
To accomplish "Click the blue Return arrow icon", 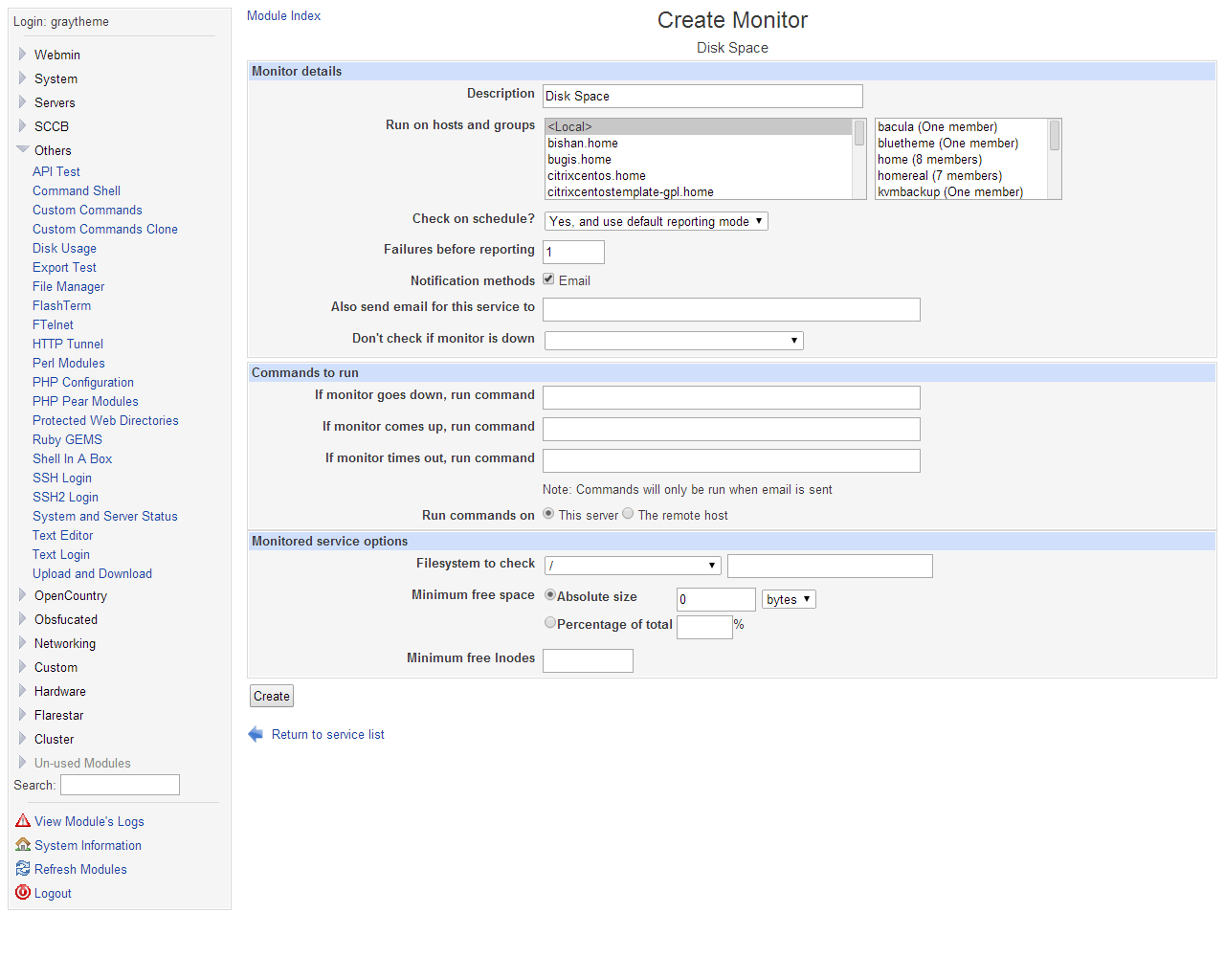I will 256,734.
